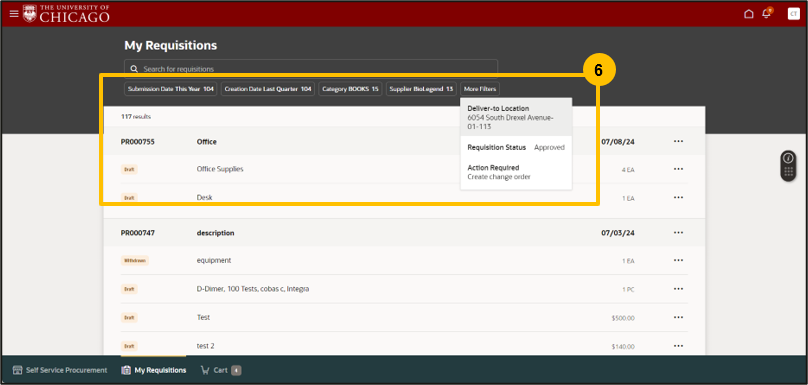Open three-dot menu for equipment line

(x=678, y=260)
